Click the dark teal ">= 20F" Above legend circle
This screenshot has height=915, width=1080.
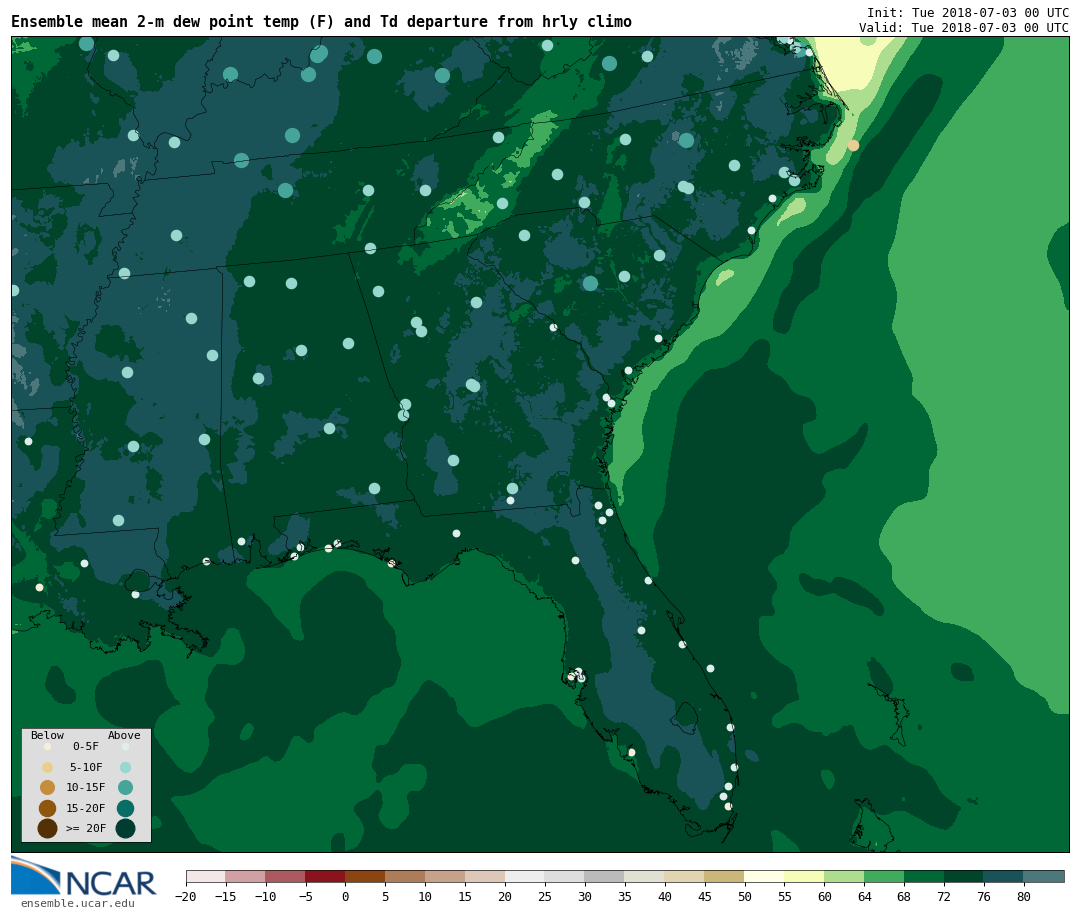coord(125,828)
